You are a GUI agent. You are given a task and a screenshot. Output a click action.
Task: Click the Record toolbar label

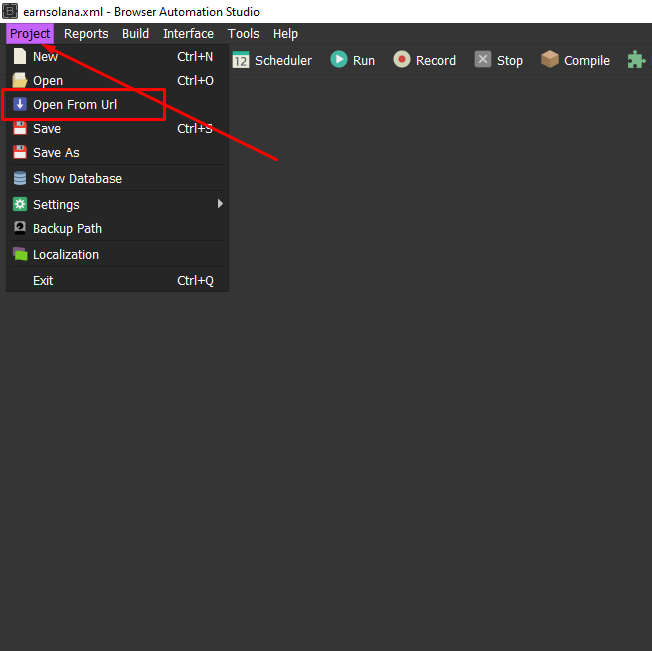(436, 61)
